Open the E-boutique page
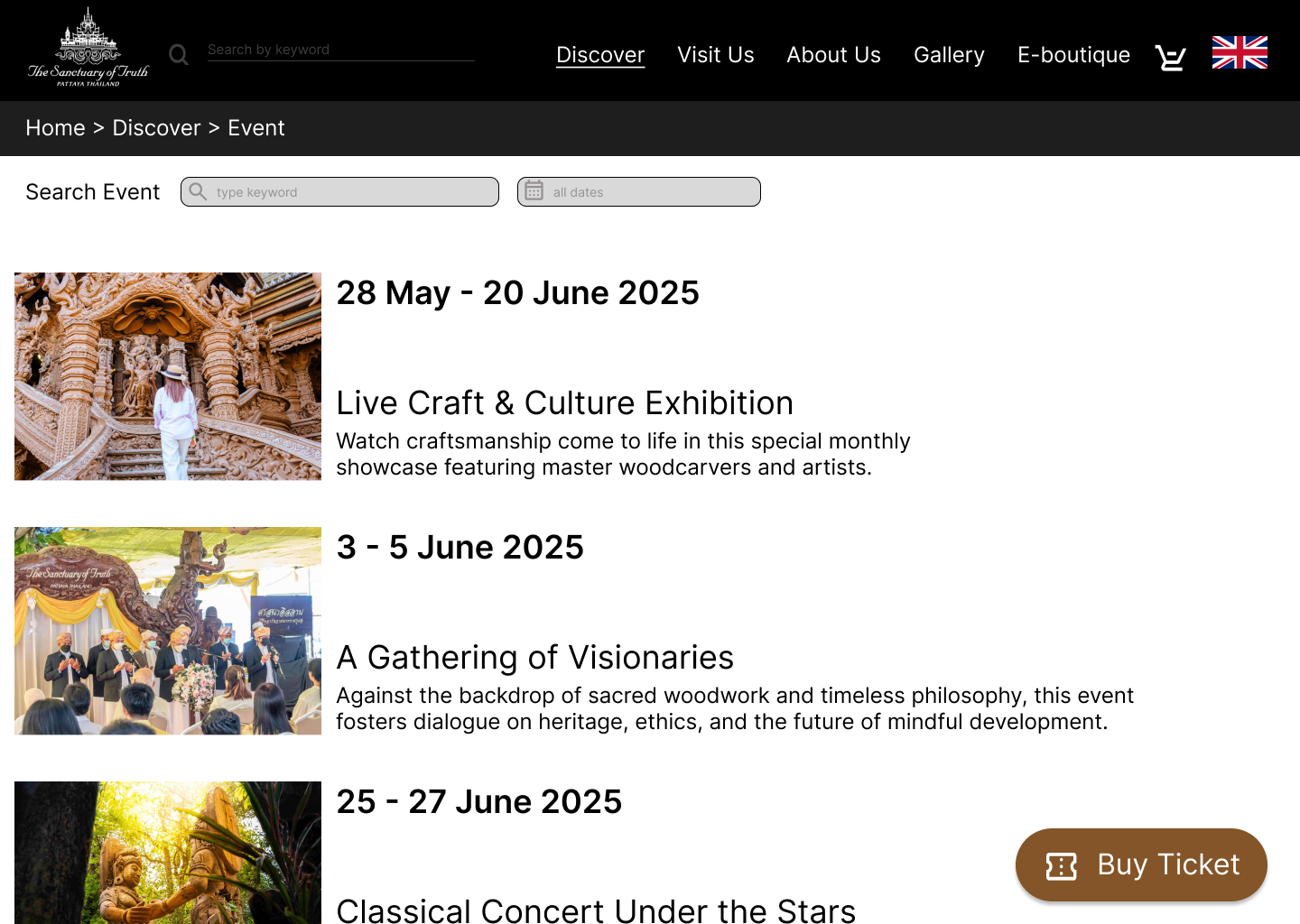 coord(1073,55)
